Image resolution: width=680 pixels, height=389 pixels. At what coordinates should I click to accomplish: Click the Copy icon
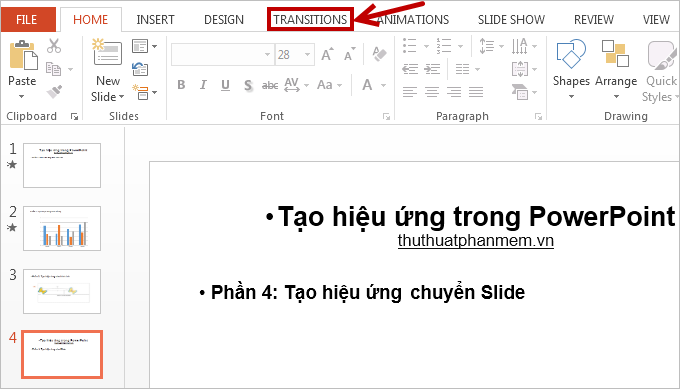pos(54,69)
